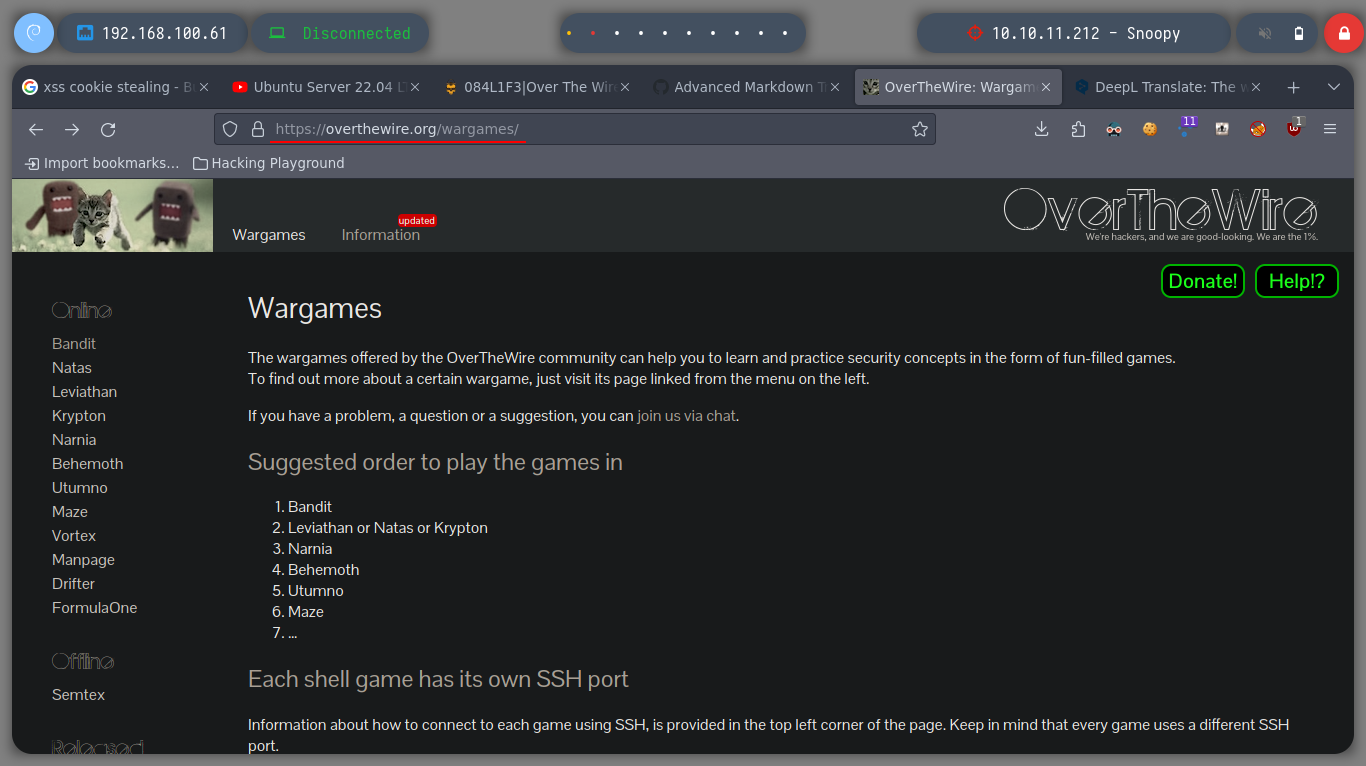Click the overthewire.org URL address field
1366x766 pixels.
pos(575,129)
